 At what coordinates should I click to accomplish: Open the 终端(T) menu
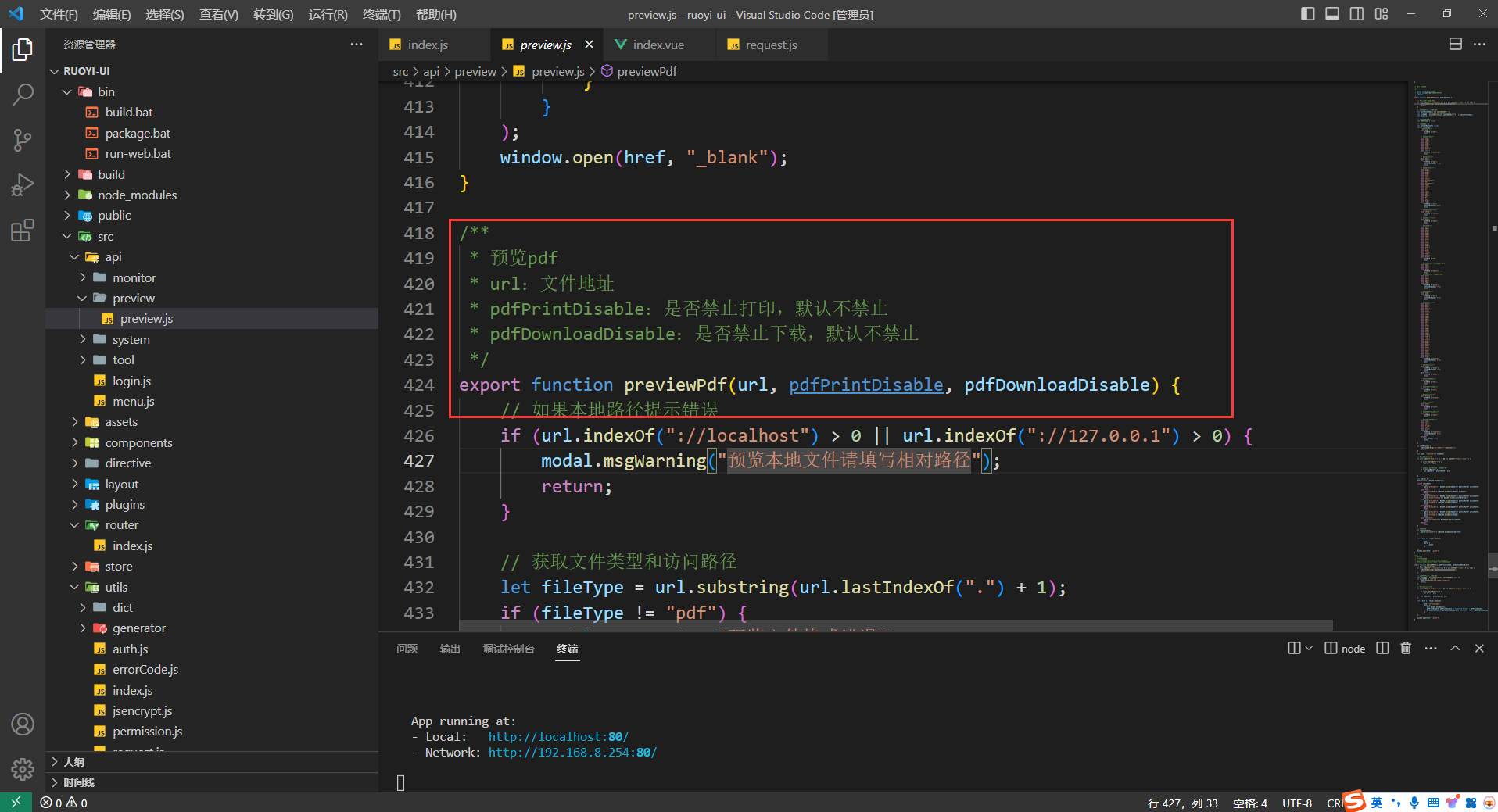(382, 14)
